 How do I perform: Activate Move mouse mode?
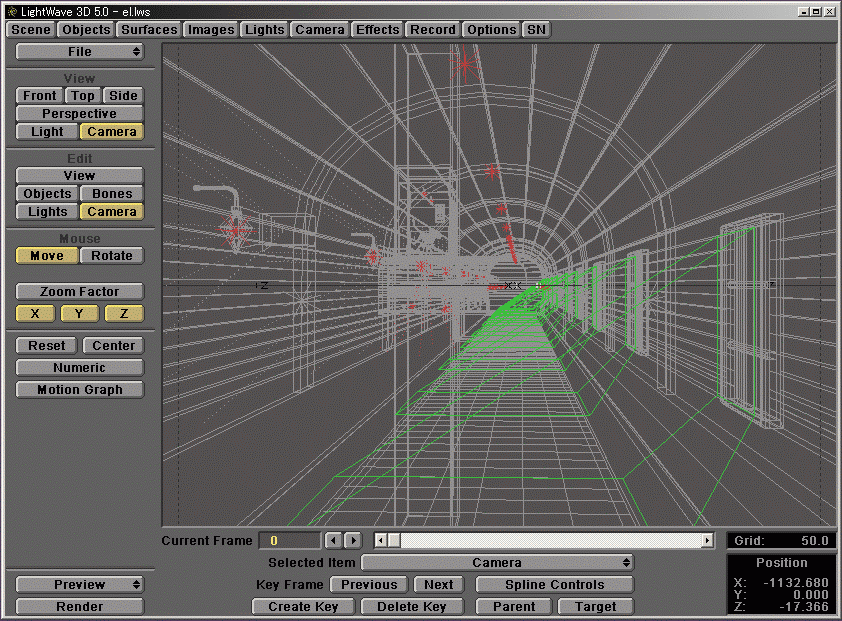[x=46, y=255]
